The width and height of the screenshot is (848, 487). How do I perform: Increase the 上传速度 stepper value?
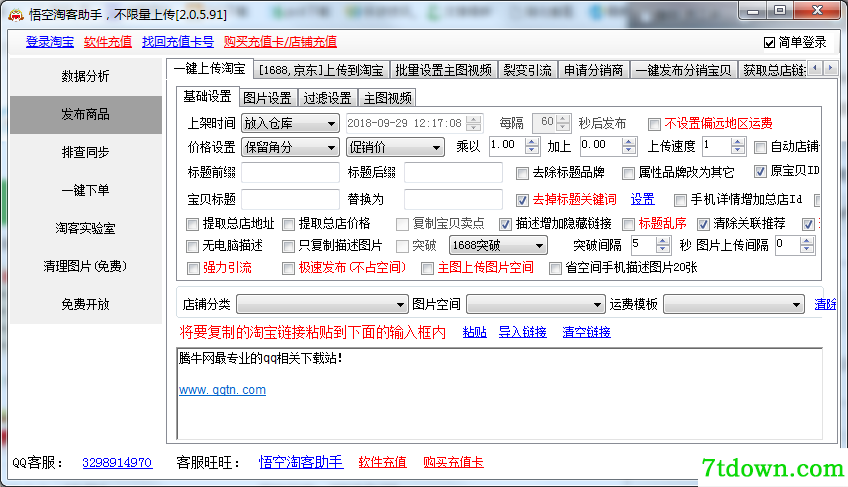coord(738,142)
